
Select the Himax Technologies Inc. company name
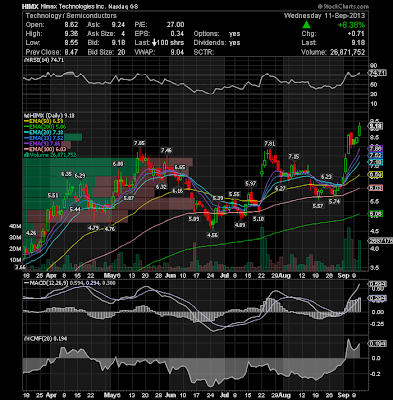[73, 6]
